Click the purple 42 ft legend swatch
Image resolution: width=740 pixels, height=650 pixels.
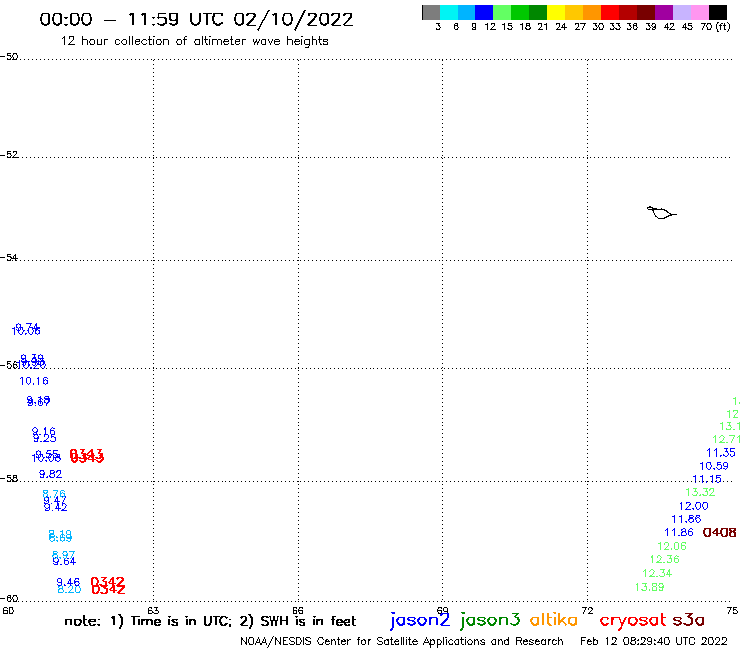(664, 12)
